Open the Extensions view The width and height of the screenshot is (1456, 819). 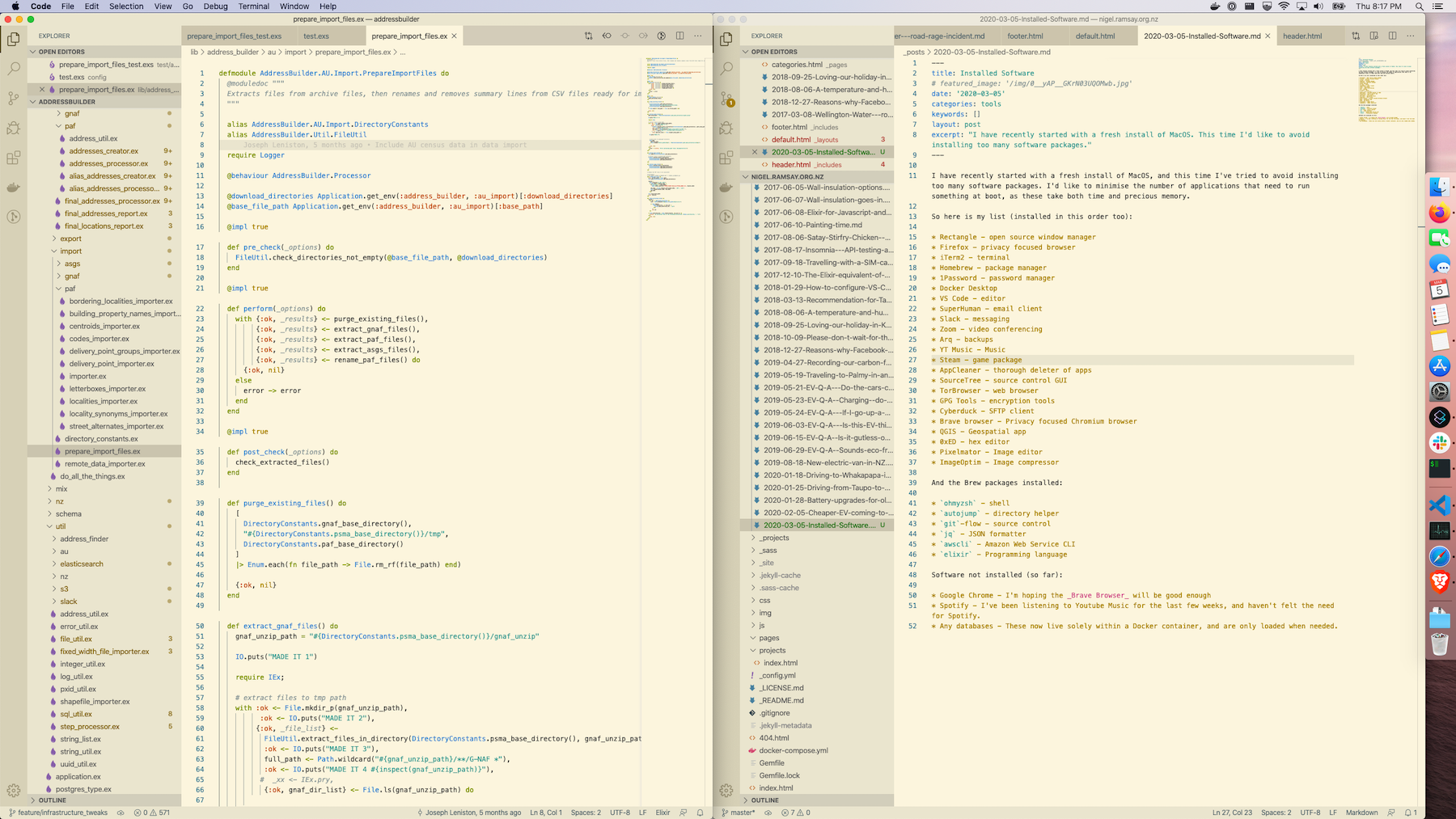point(13,158)
